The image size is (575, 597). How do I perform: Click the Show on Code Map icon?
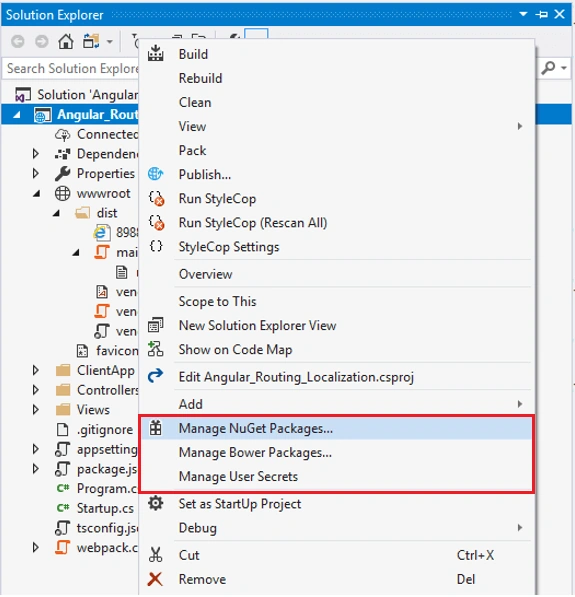[155, 349]
